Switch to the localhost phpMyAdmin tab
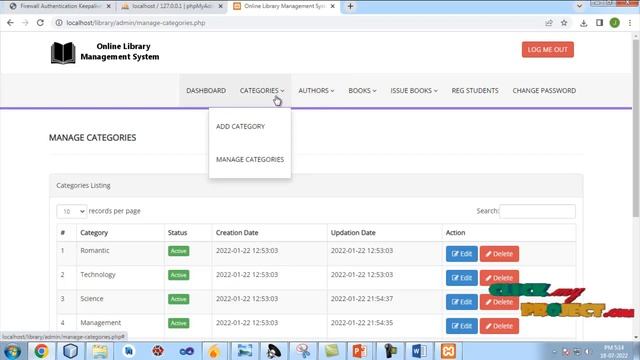Image resolution: width=640 pixels, height=360 pixels. 171,6
